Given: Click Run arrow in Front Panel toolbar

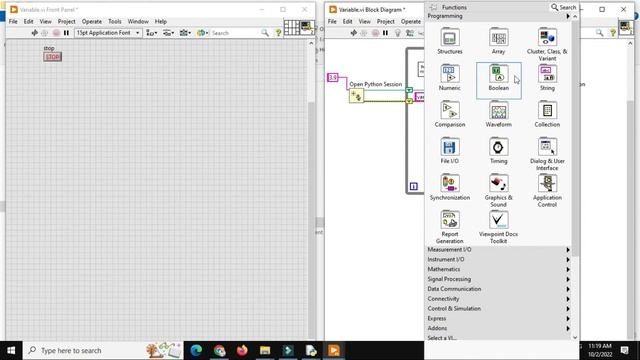Looking at the screenshot, I should [35, 33].
